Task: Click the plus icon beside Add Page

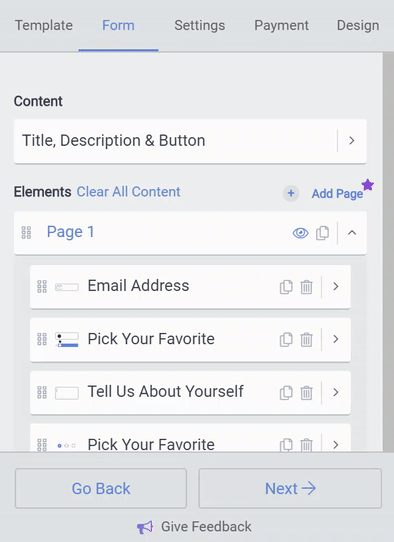Action: [291, 193]
